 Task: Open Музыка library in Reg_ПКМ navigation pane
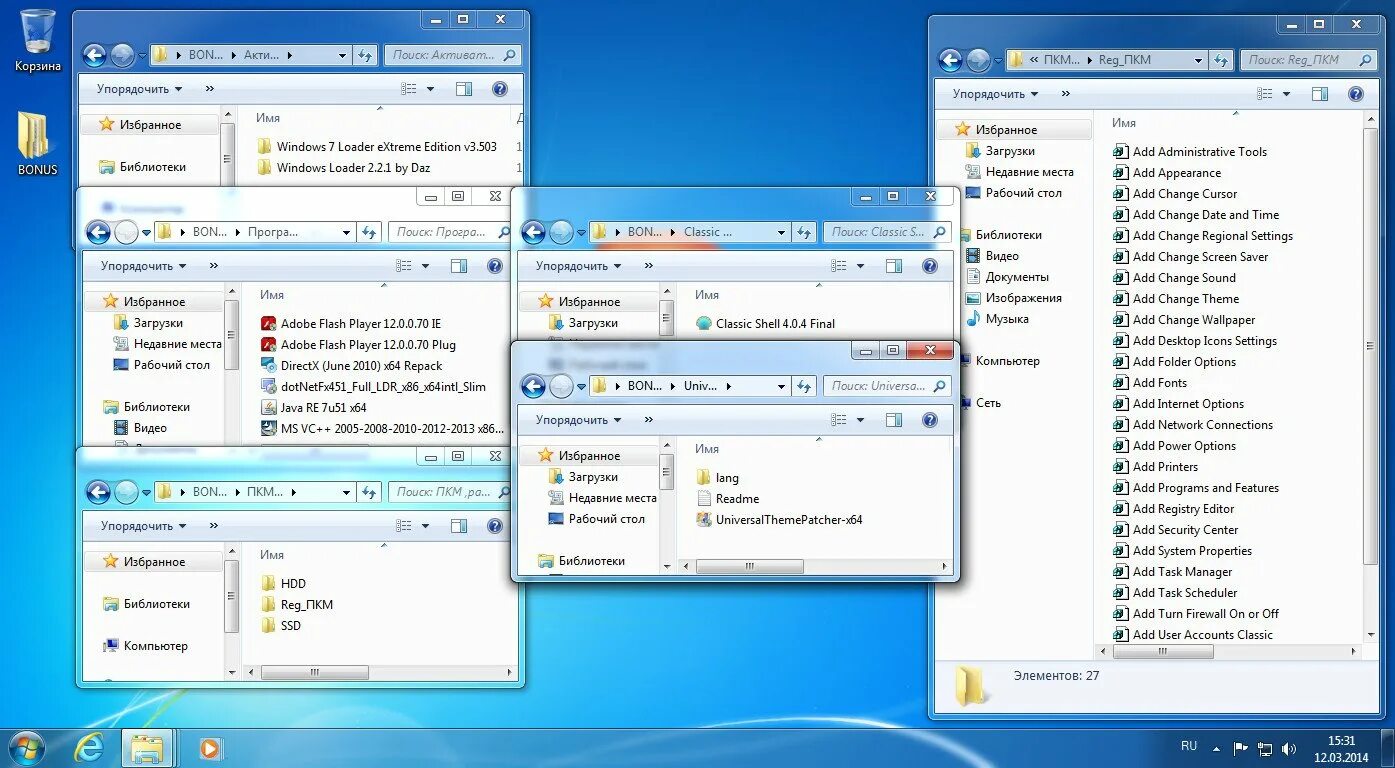pos(997,319)
